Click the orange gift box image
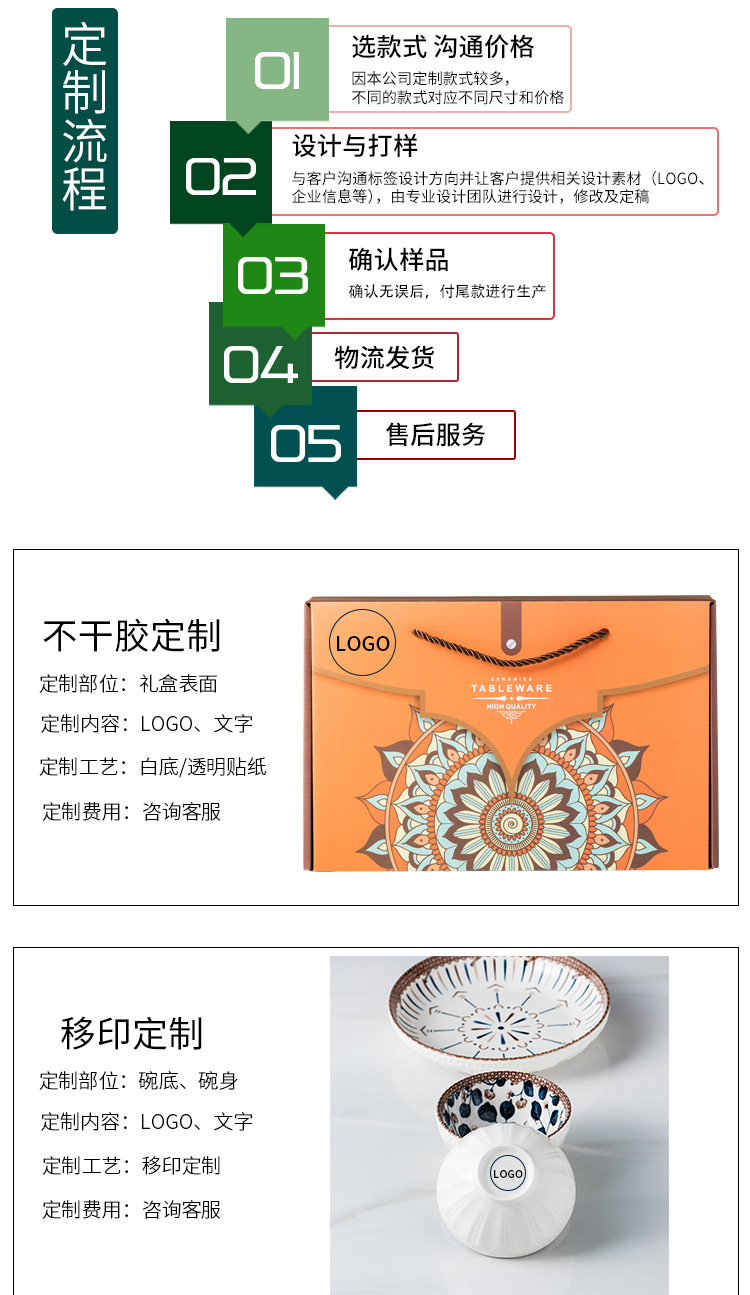Screen dimensions: 750x1295 [511, 733]
